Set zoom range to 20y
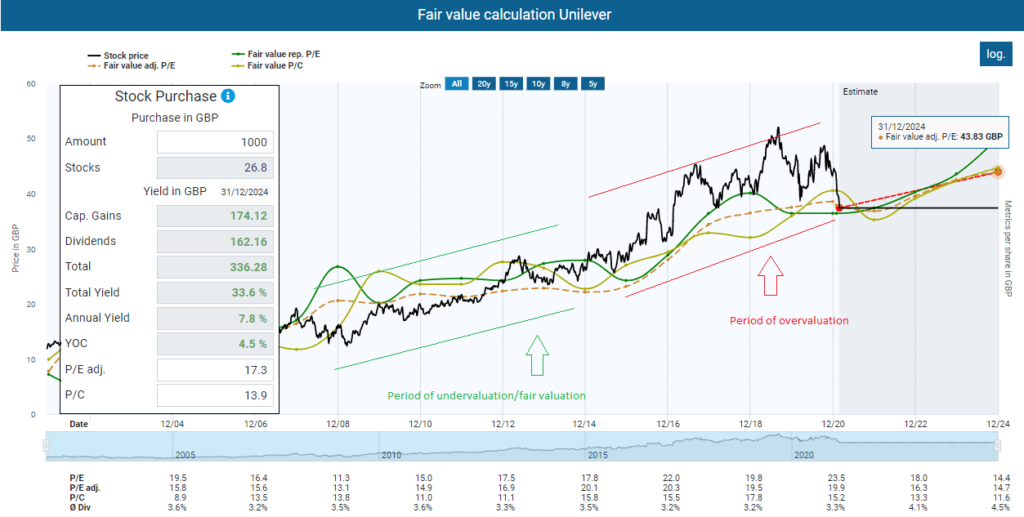 pyautogui.click(x=484, y=84)
